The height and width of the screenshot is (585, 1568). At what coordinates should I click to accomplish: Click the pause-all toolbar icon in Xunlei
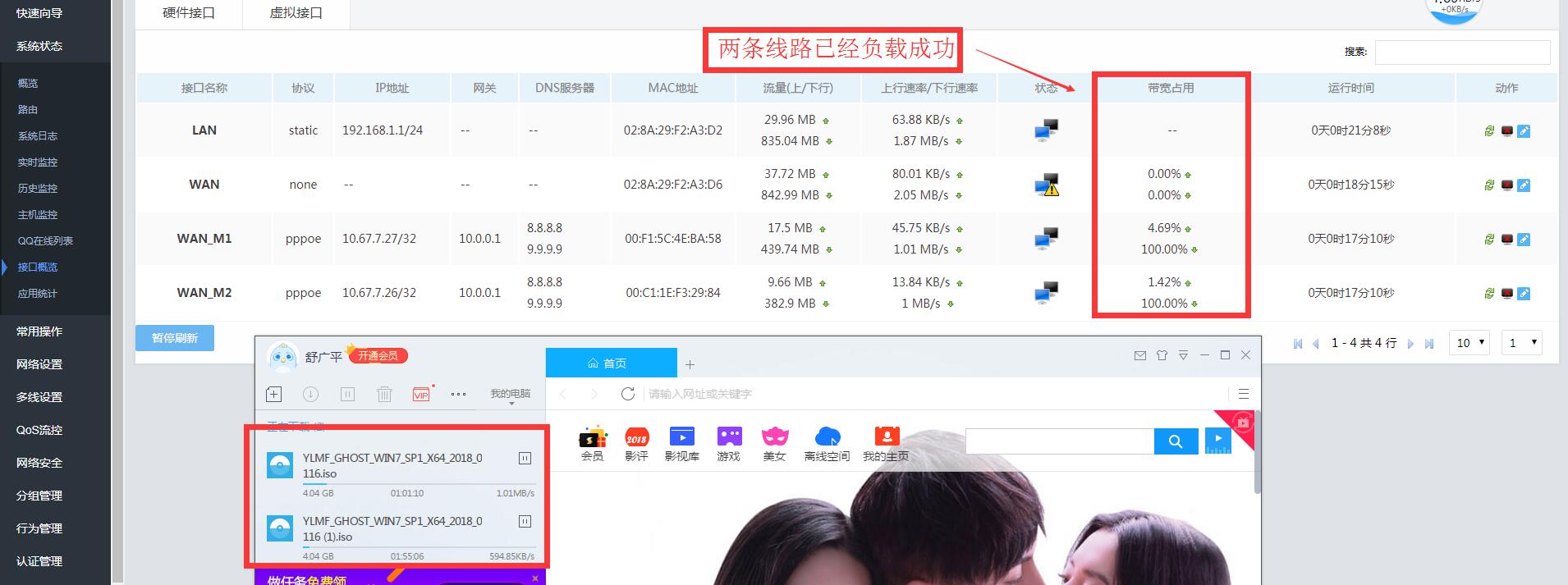point(347,394)
